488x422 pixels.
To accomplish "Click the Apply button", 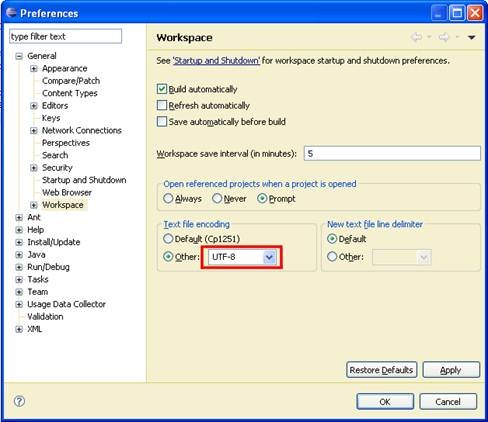I will [x=451, y=370].
